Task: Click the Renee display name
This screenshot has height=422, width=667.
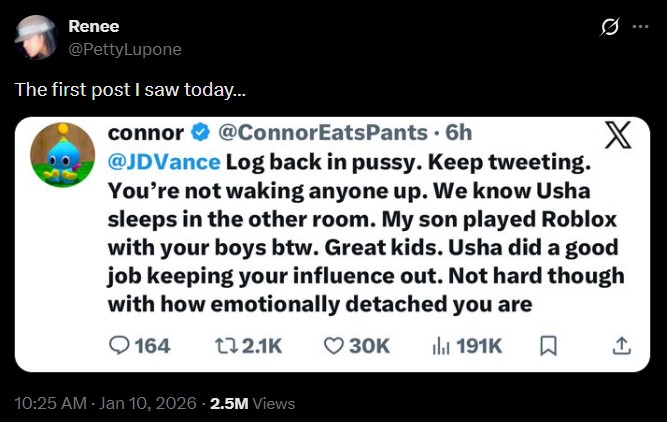Action: click(x=94, y=26)
